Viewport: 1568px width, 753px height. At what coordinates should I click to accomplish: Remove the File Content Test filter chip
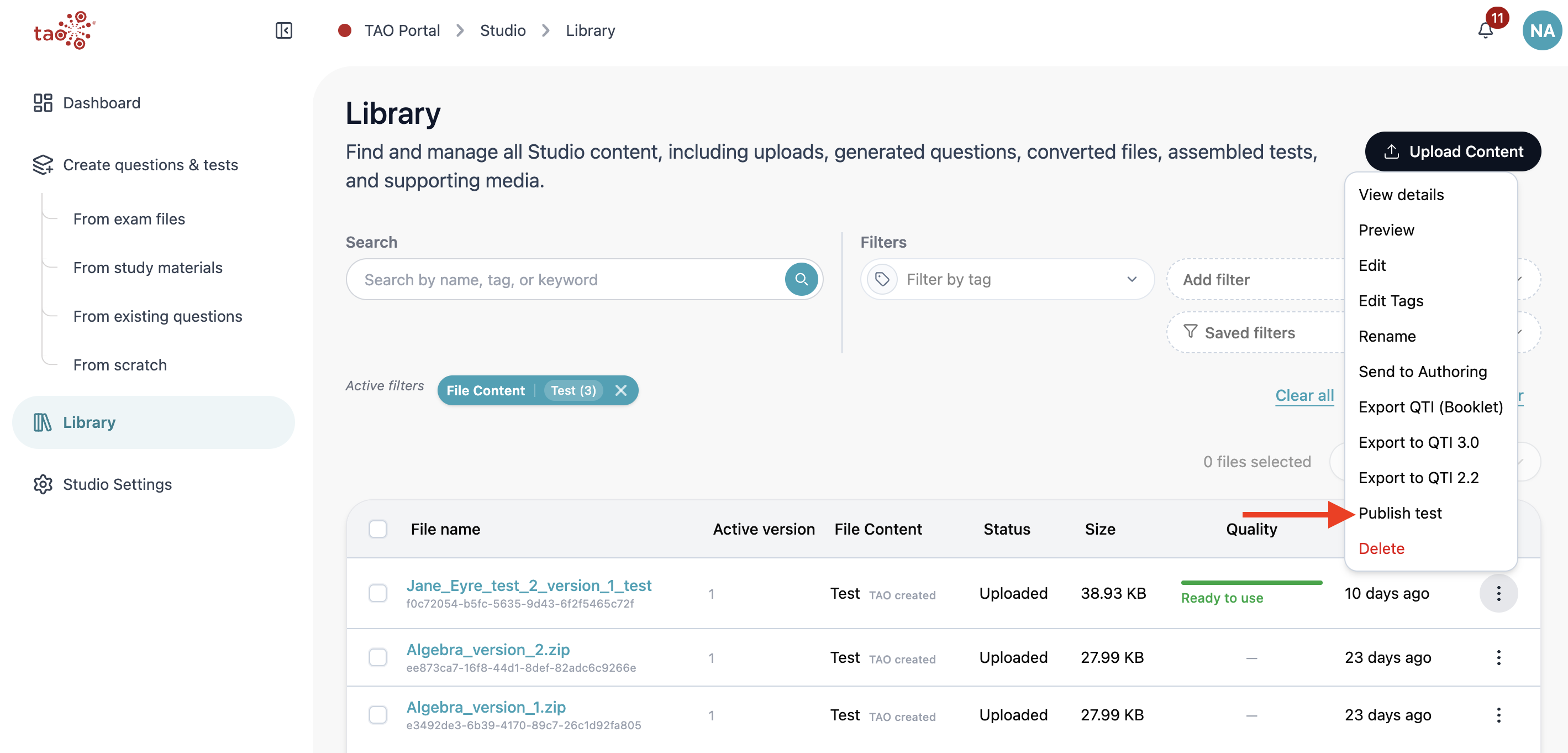(620, 390)
